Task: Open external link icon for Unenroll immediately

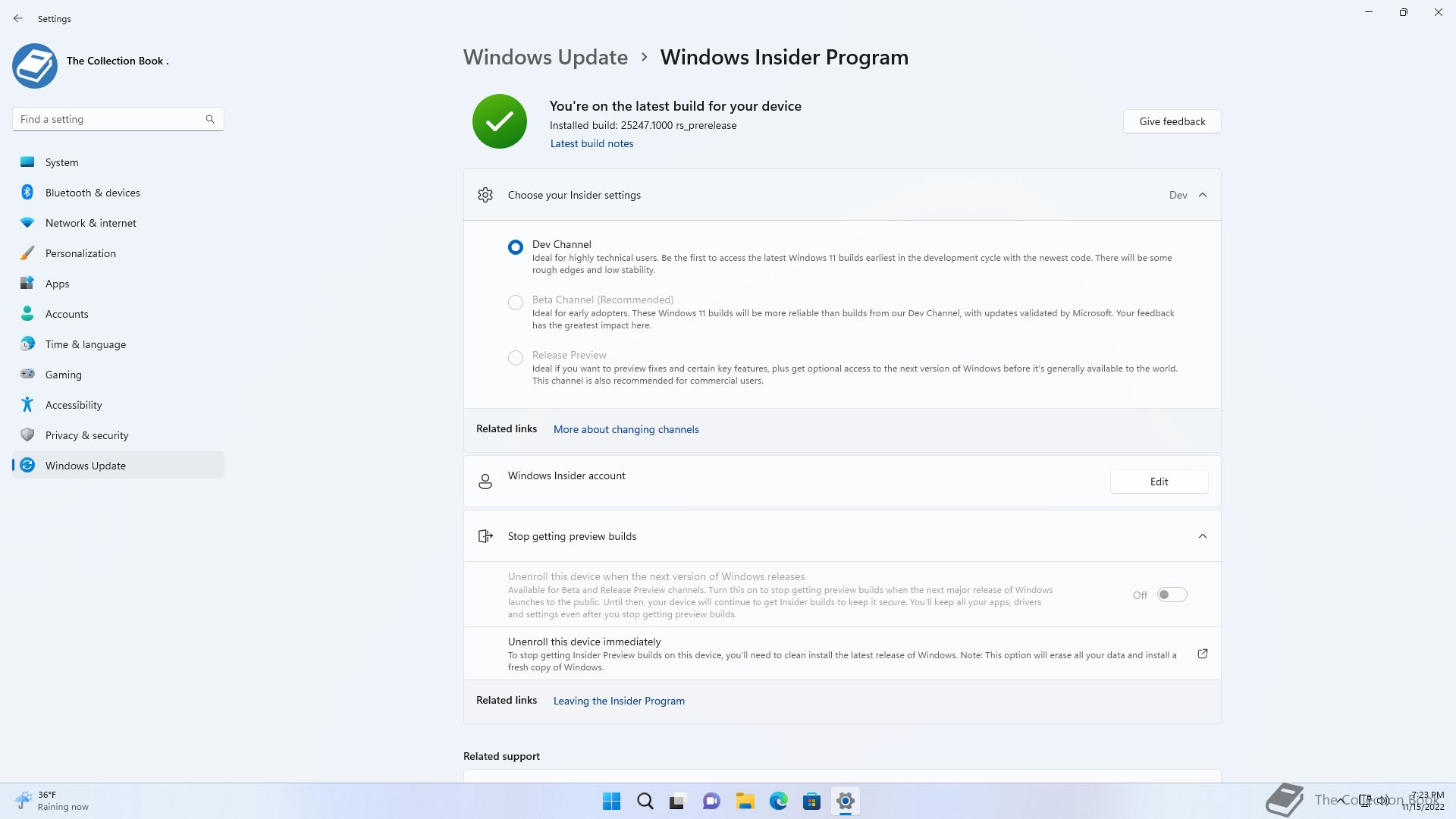Action: tap(1203, 654)
